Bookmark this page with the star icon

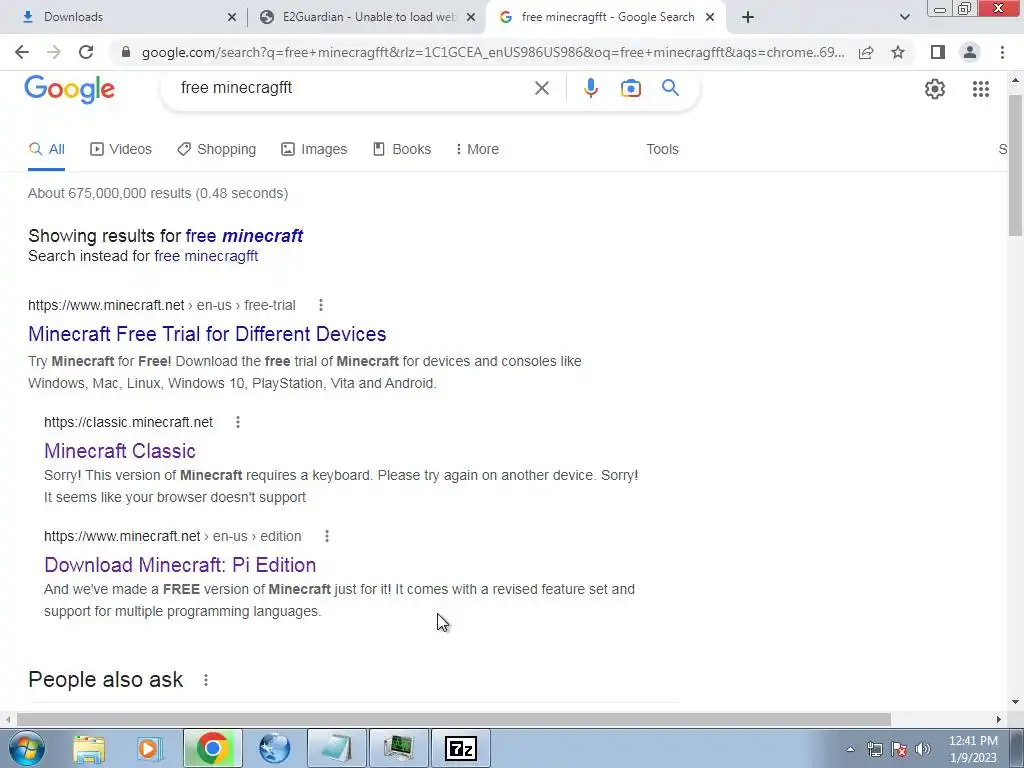898,52
